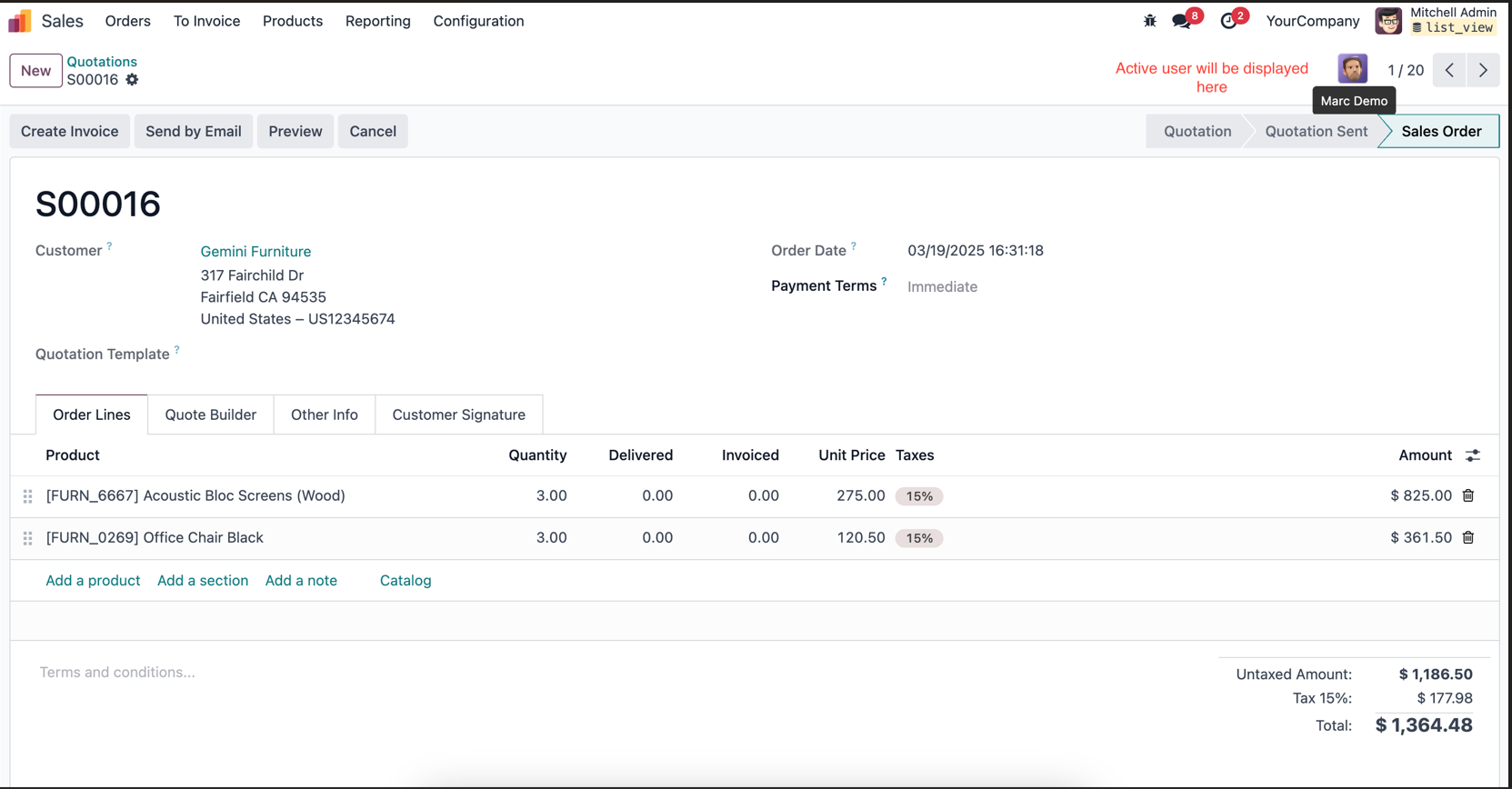This screenshot has width=1512, height=789.
Task: Click the drag handle of Office Chair Black row
Action: pyautogui.click(x=28, y=538)
